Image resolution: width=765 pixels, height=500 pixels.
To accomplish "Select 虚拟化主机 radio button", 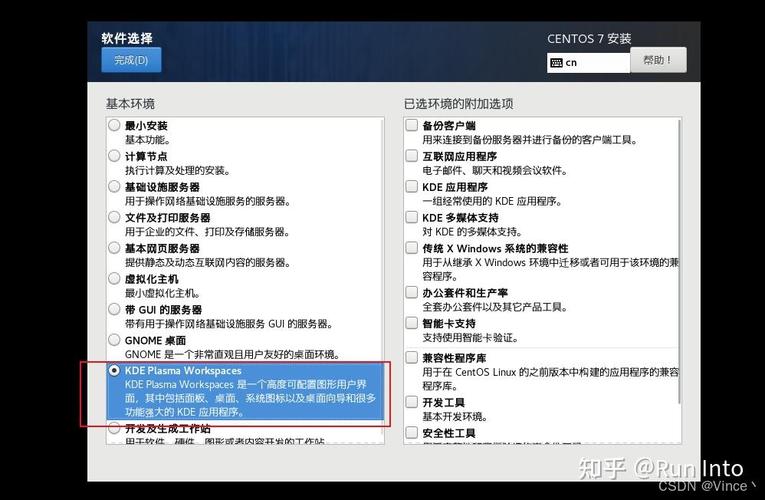I will pos(114,279).
